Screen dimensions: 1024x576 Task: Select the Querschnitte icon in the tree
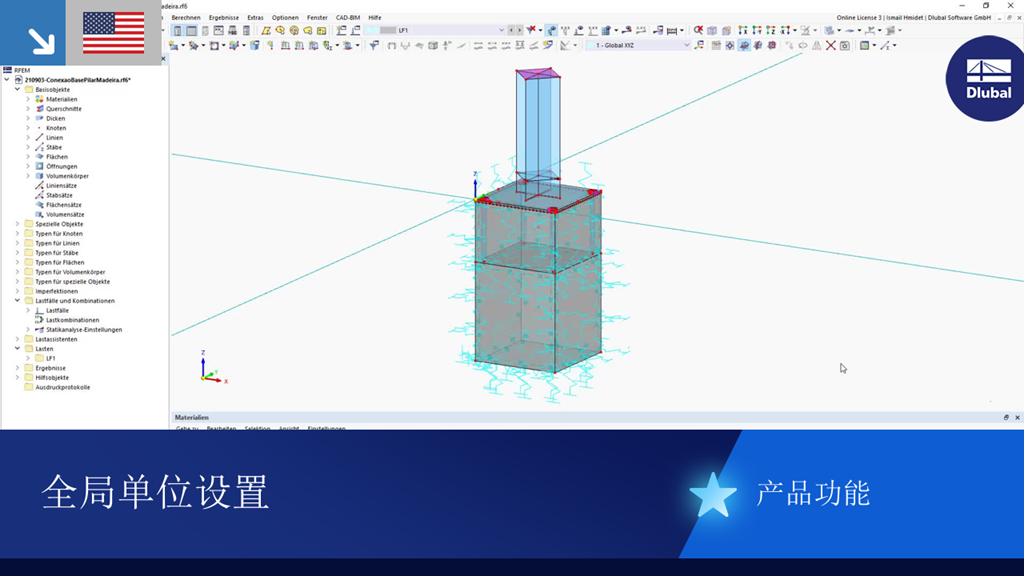(x=39, y=109)
